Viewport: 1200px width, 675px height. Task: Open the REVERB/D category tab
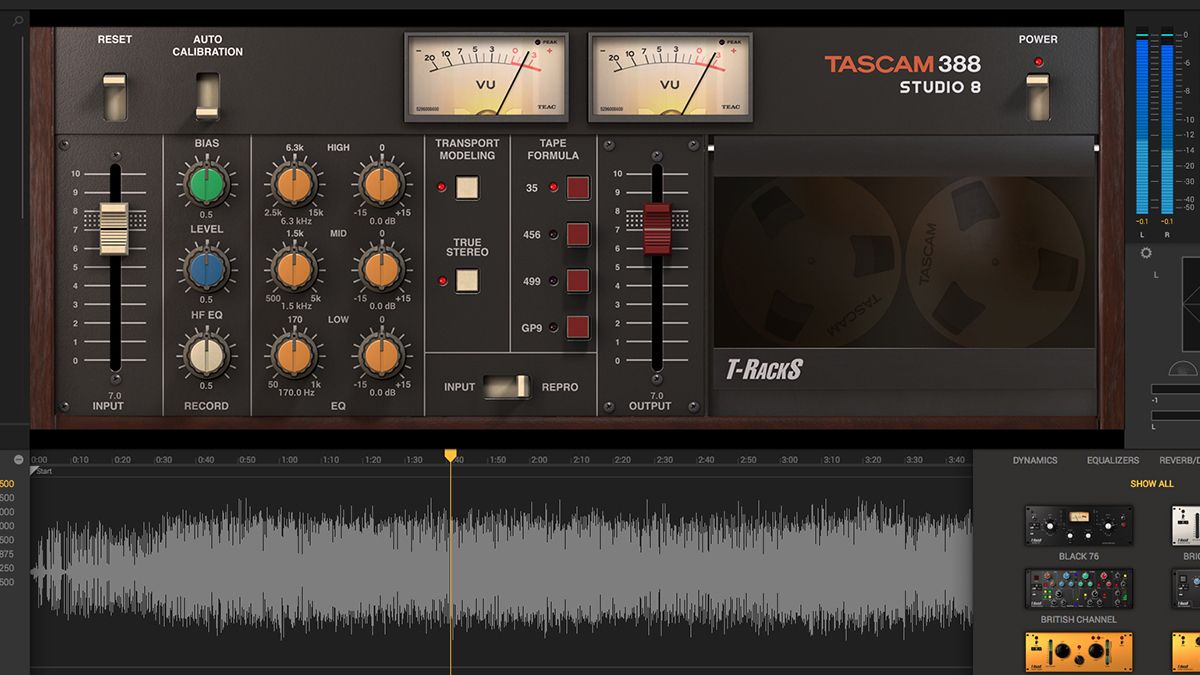coord(1179,460)
